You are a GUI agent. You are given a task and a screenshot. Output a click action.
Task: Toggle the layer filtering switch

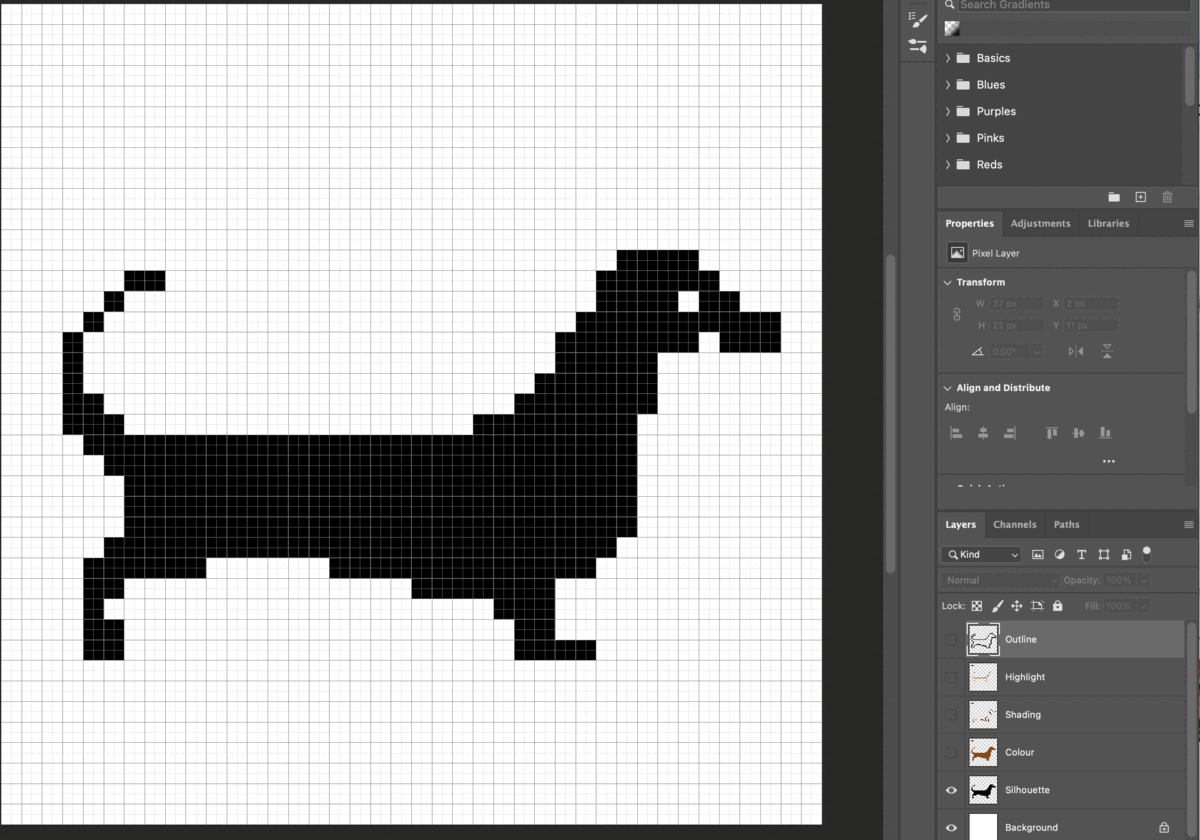point(1146,553)
